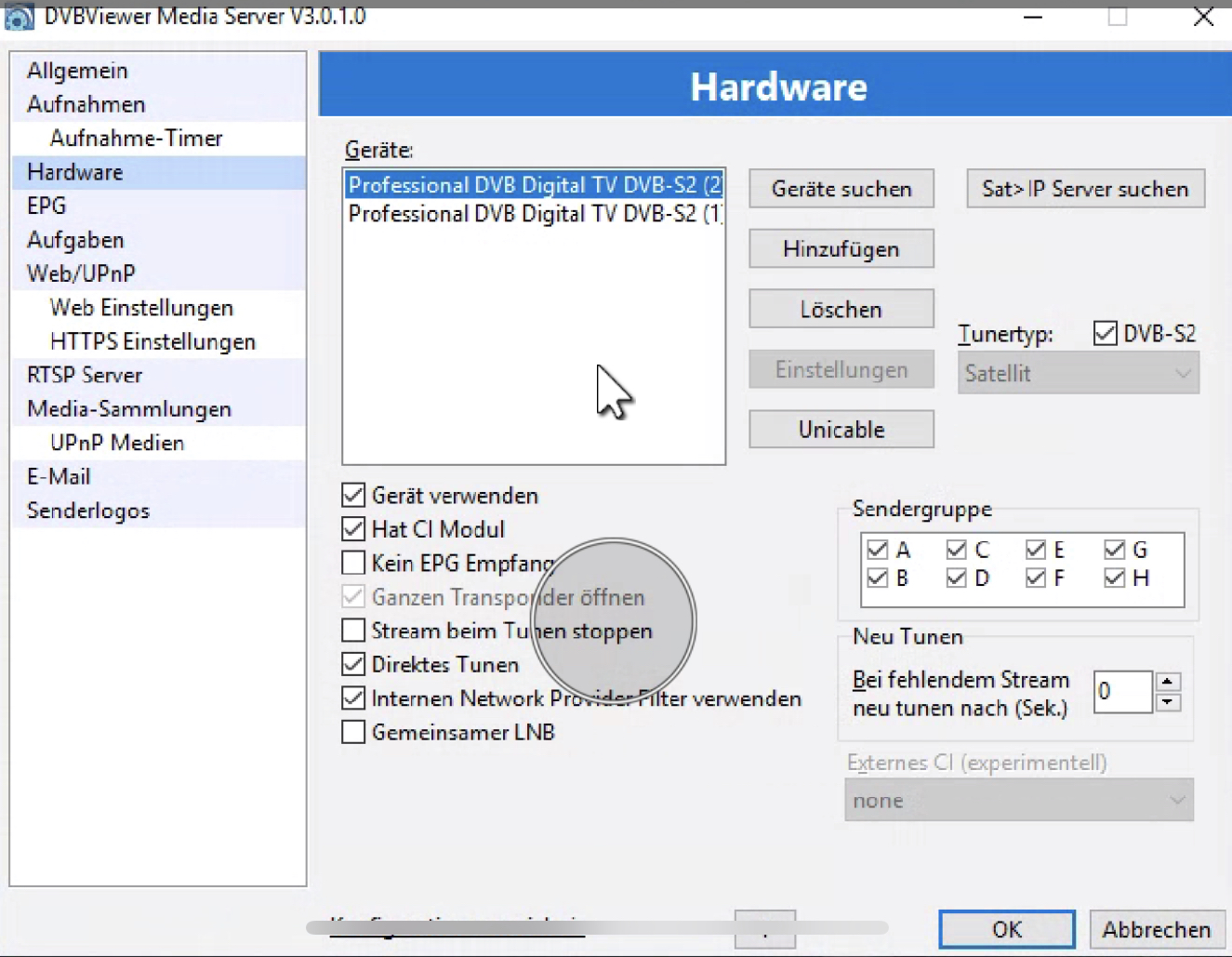Viewport: 1232px width, 957px height.
Task: Select RTSP Server in the sidebar
Action: [x=85, y=375]
